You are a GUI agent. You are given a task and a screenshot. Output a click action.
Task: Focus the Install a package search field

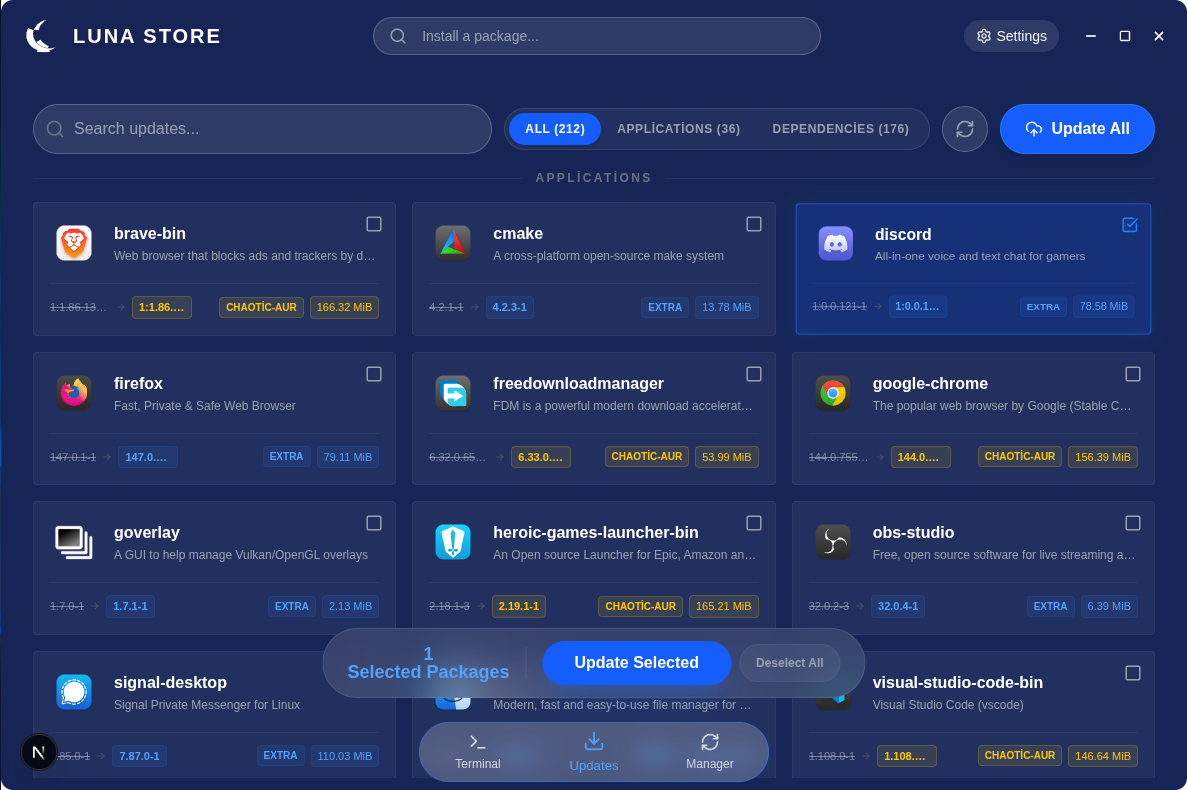[597, 36]
